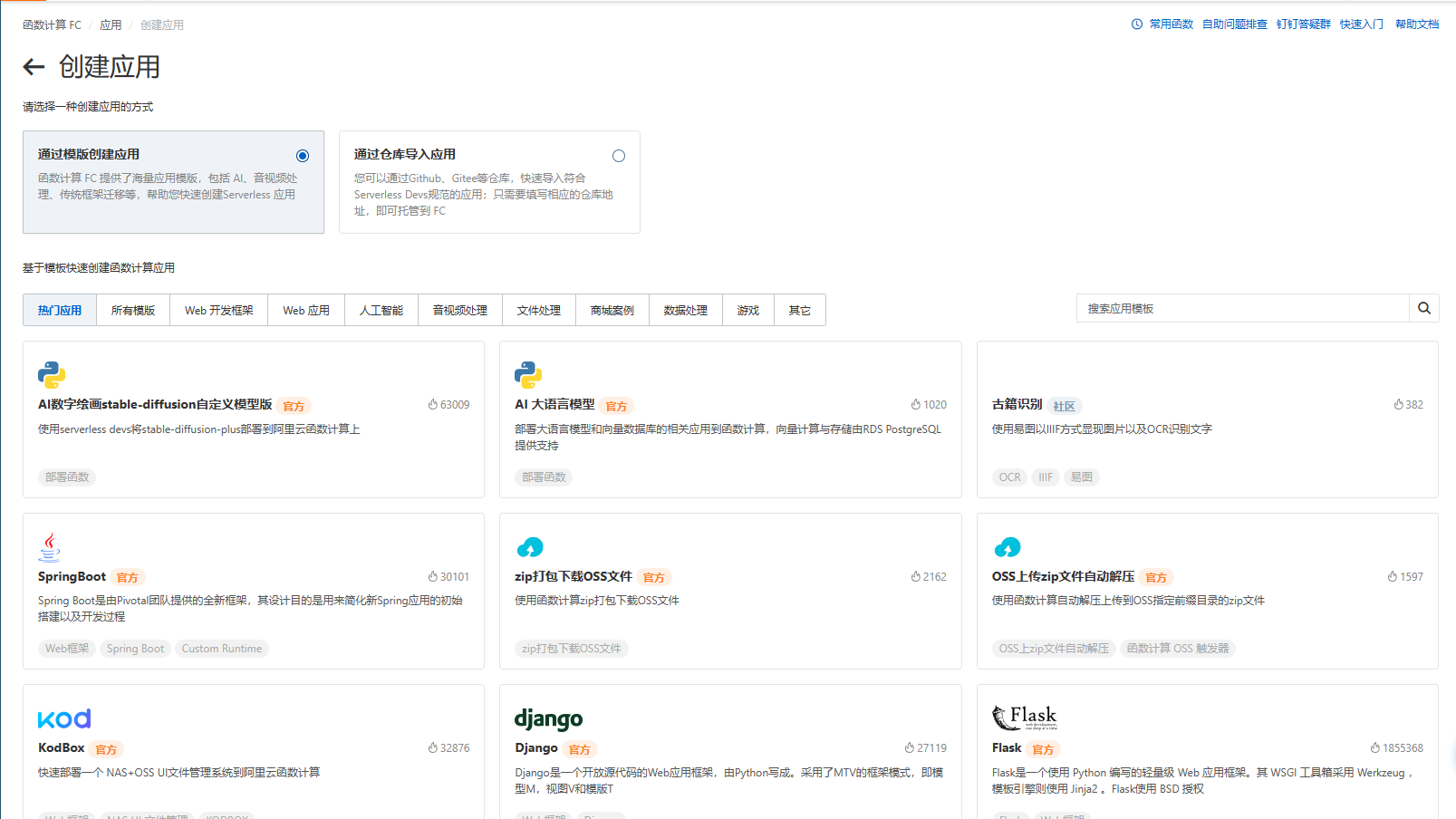
Task: Click the Python logo on the stable-diffusion card
Action: click(x=52, y=375)
